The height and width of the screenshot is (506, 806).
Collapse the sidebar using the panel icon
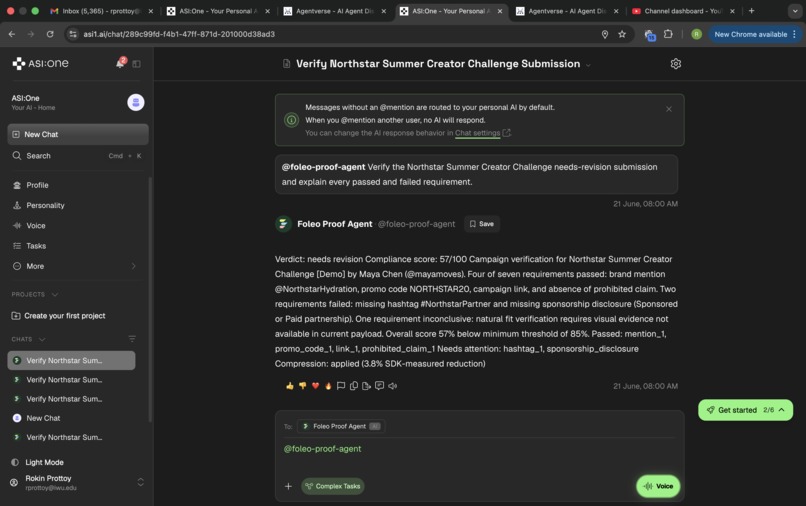pyautogui.click(x=136, y=64)
